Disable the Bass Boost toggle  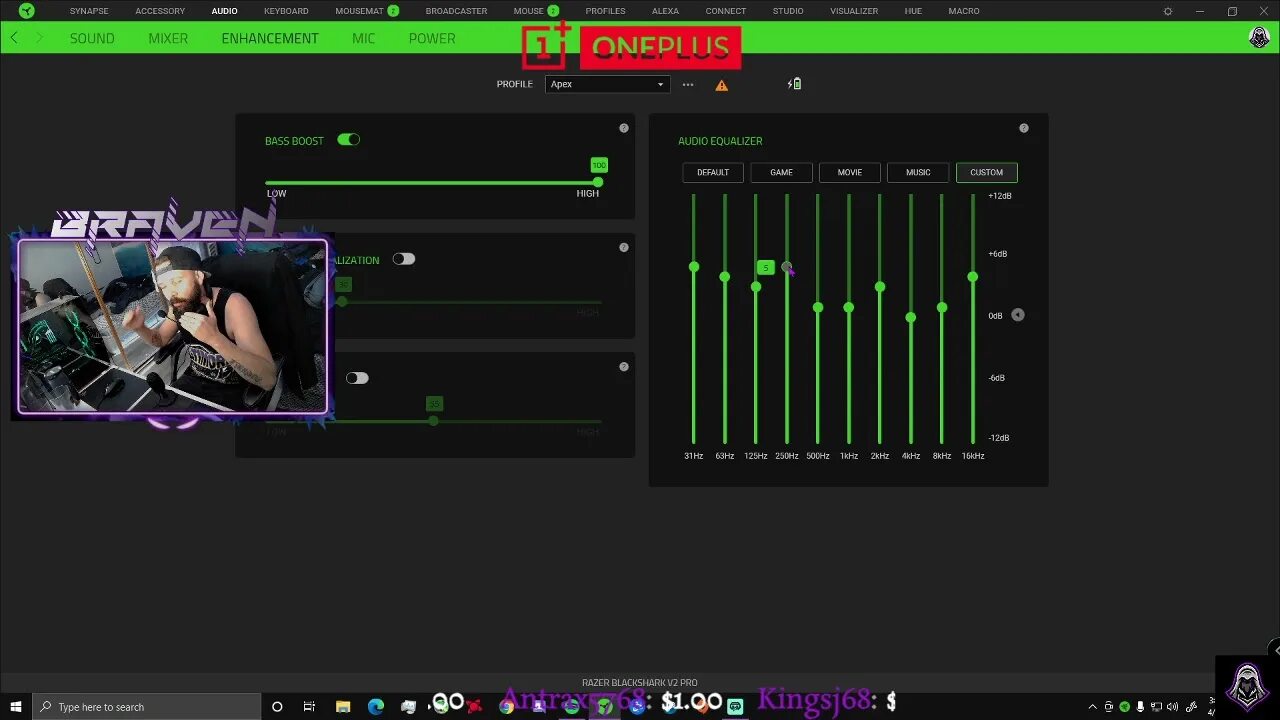click(348, 140)
